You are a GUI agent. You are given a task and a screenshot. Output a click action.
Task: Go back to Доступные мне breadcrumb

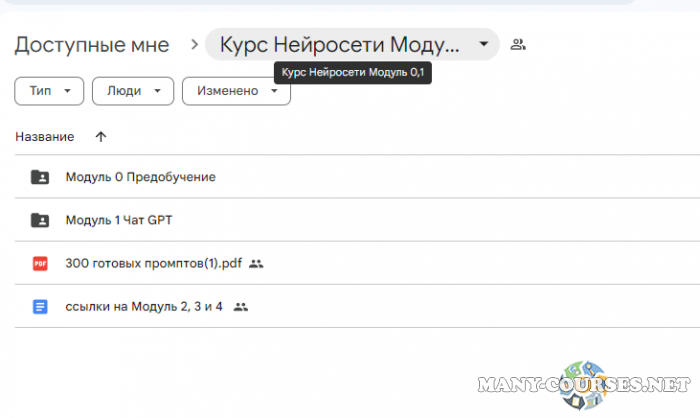point(92,45)
